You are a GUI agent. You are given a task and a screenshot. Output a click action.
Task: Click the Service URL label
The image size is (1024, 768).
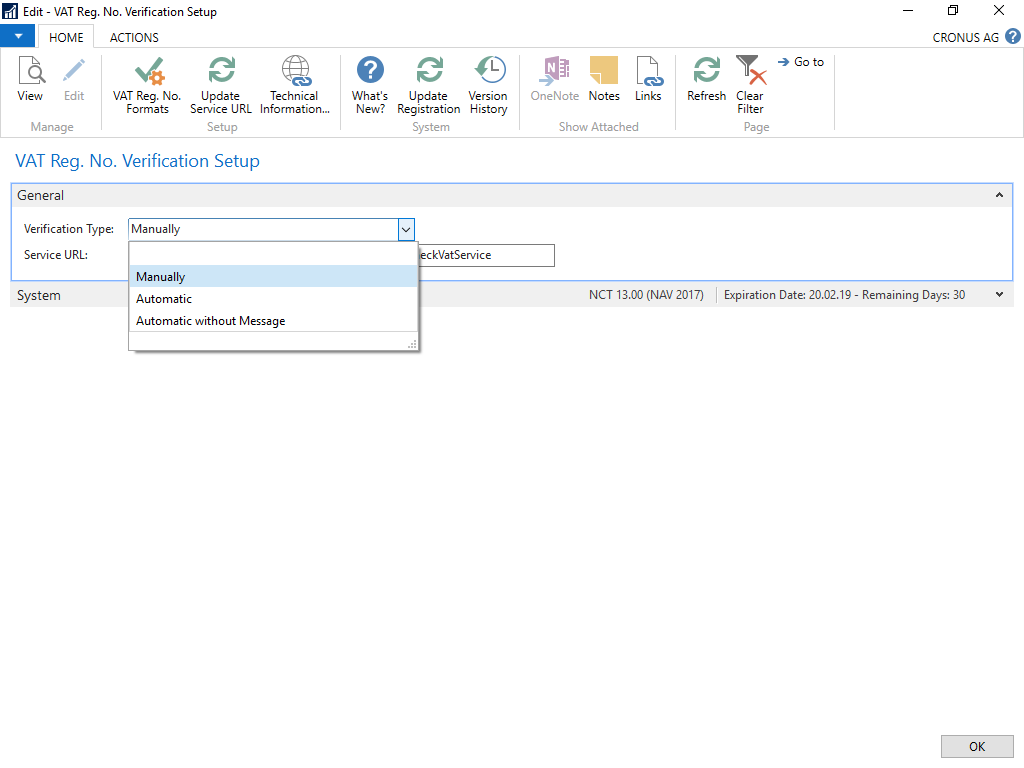click(x=56, y=255)
